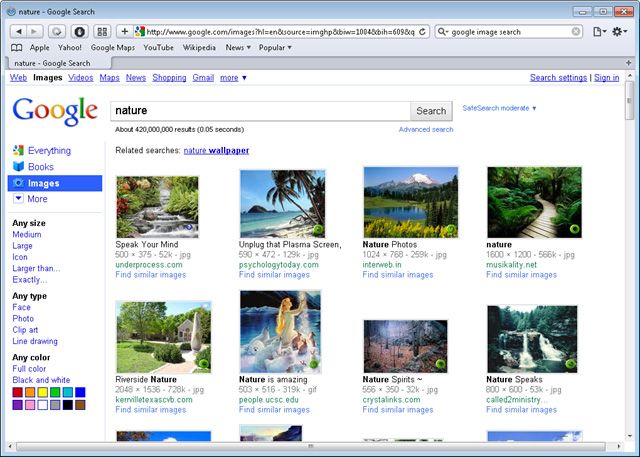Open Search settings link
The height and width of the screenshot is (457, 640).
[x=558, y=78]
